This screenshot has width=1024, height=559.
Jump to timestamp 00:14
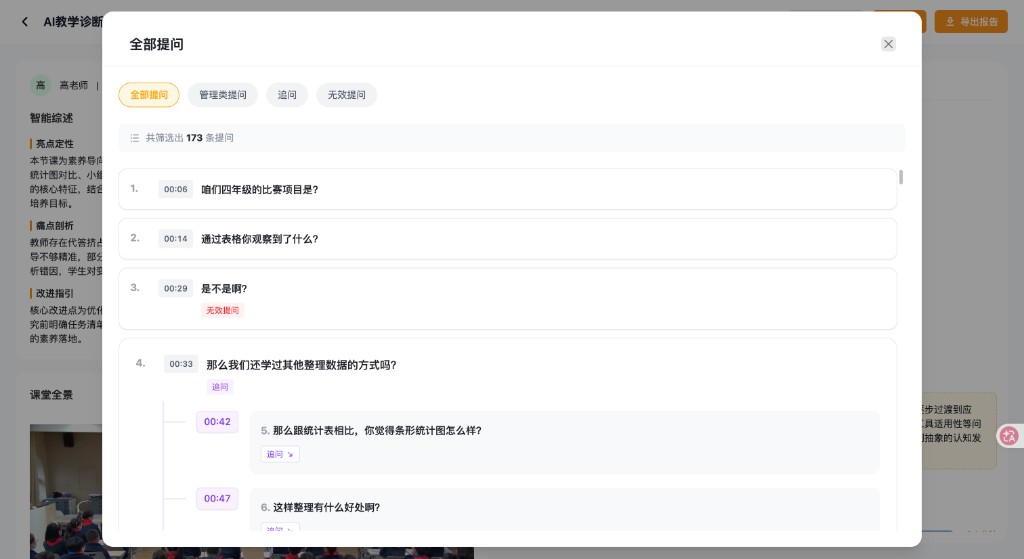pos(176,239)
